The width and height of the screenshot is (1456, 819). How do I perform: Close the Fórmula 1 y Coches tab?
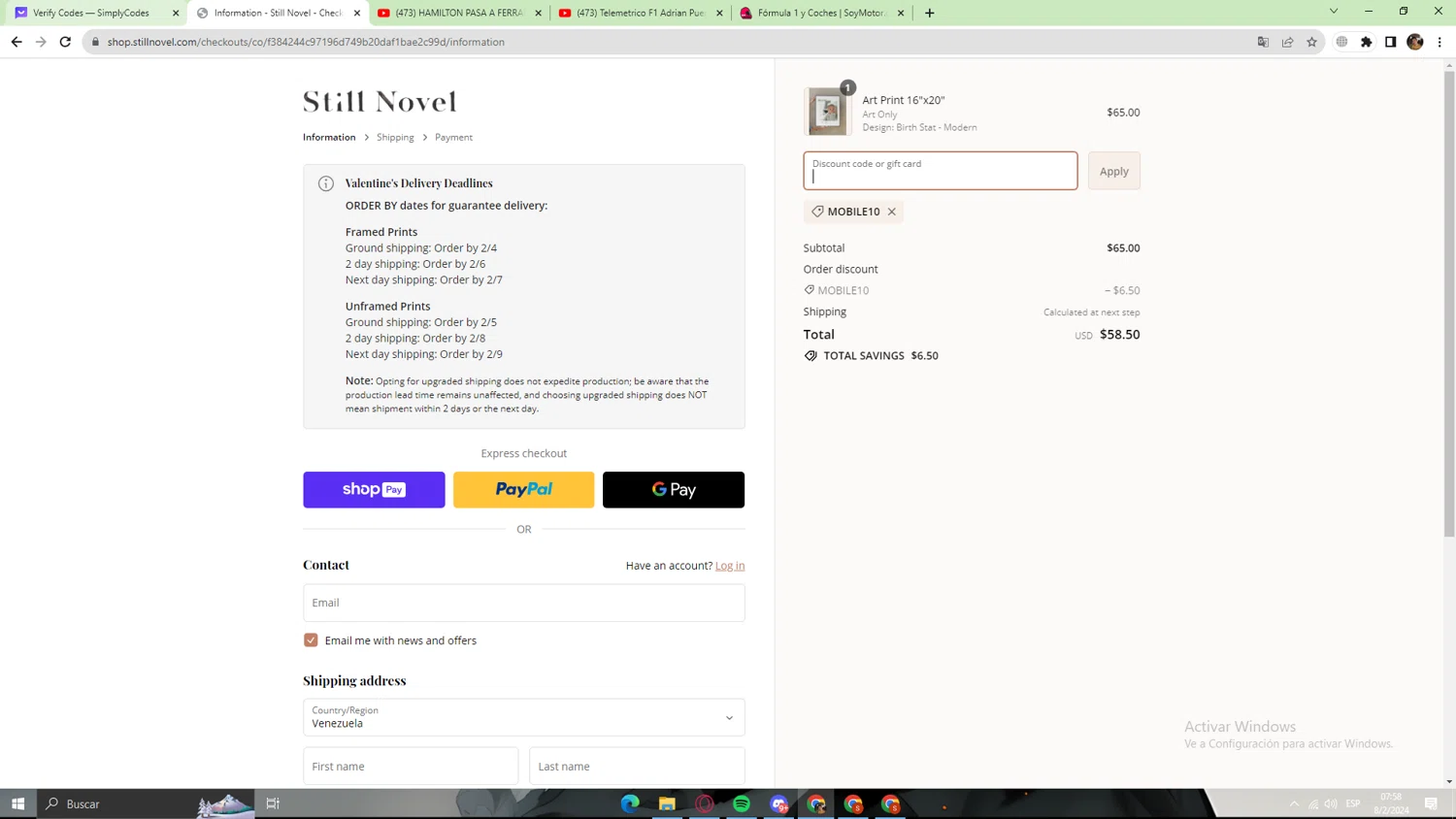[901, 13]
